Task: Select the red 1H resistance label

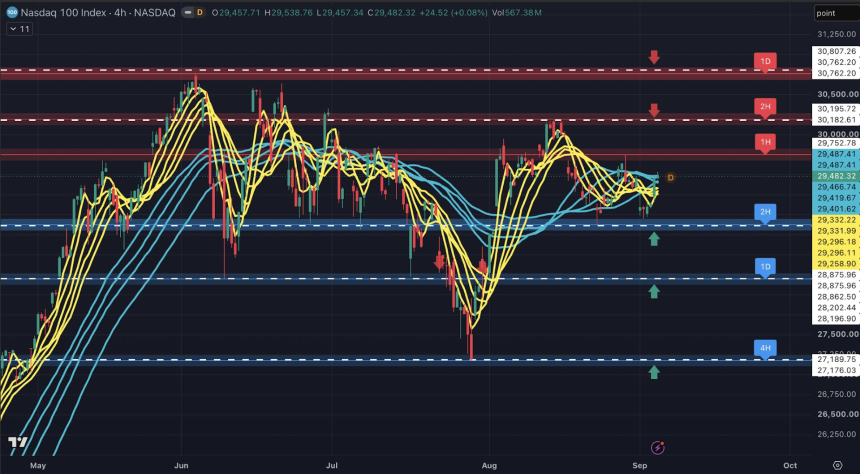Action: [765, 143]
